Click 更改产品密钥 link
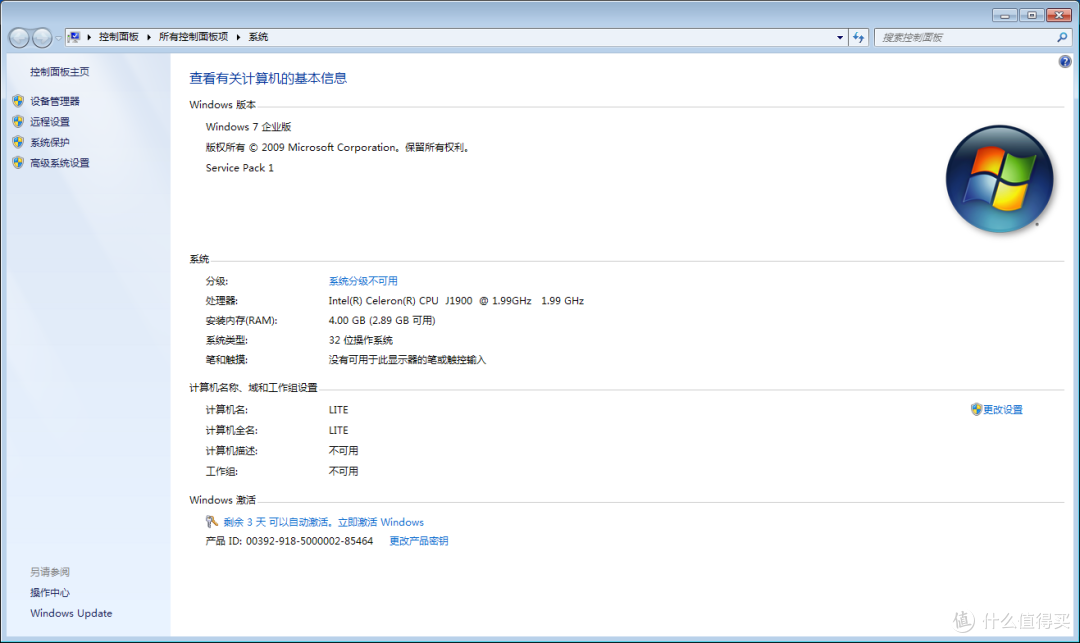 [418, 541]
